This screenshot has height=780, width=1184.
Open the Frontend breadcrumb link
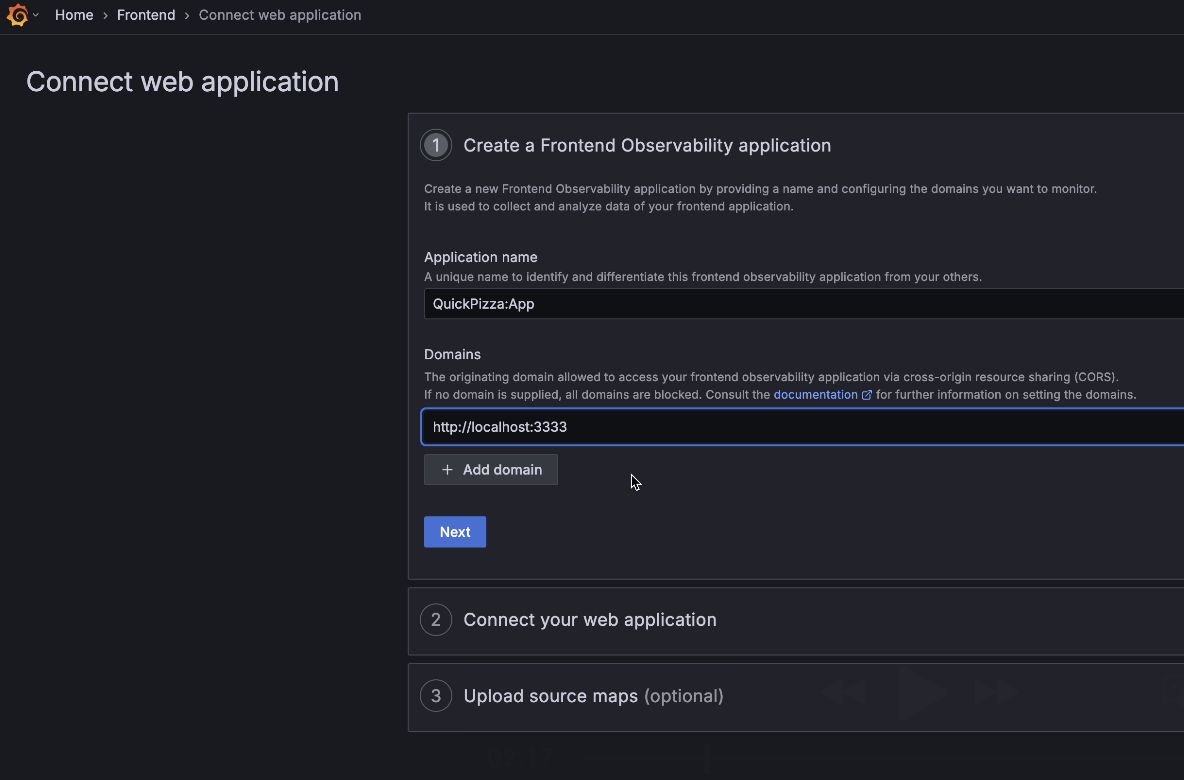click(x=146, y=15)
